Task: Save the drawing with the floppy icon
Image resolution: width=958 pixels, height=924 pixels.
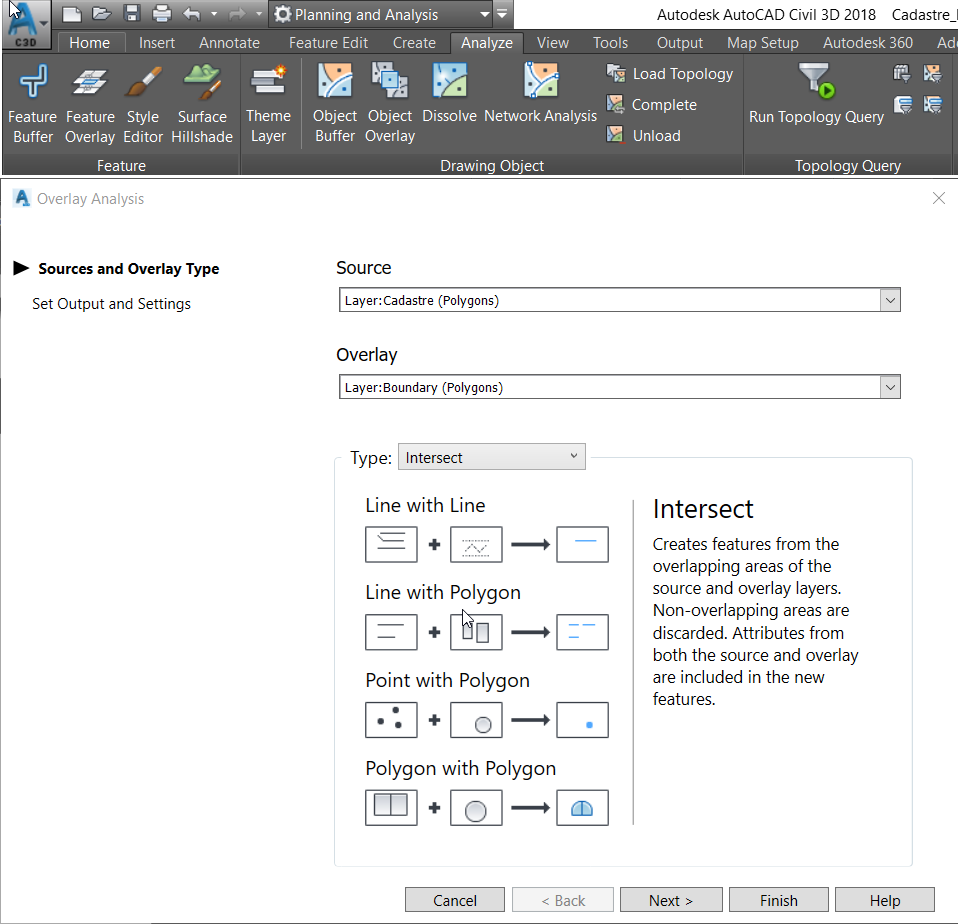Action: coord(131,14)
